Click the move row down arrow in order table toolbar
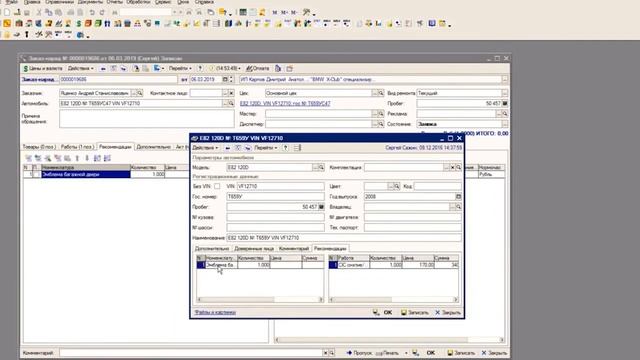This screenshot has width=640, height=360. click(x=87, y=158)
